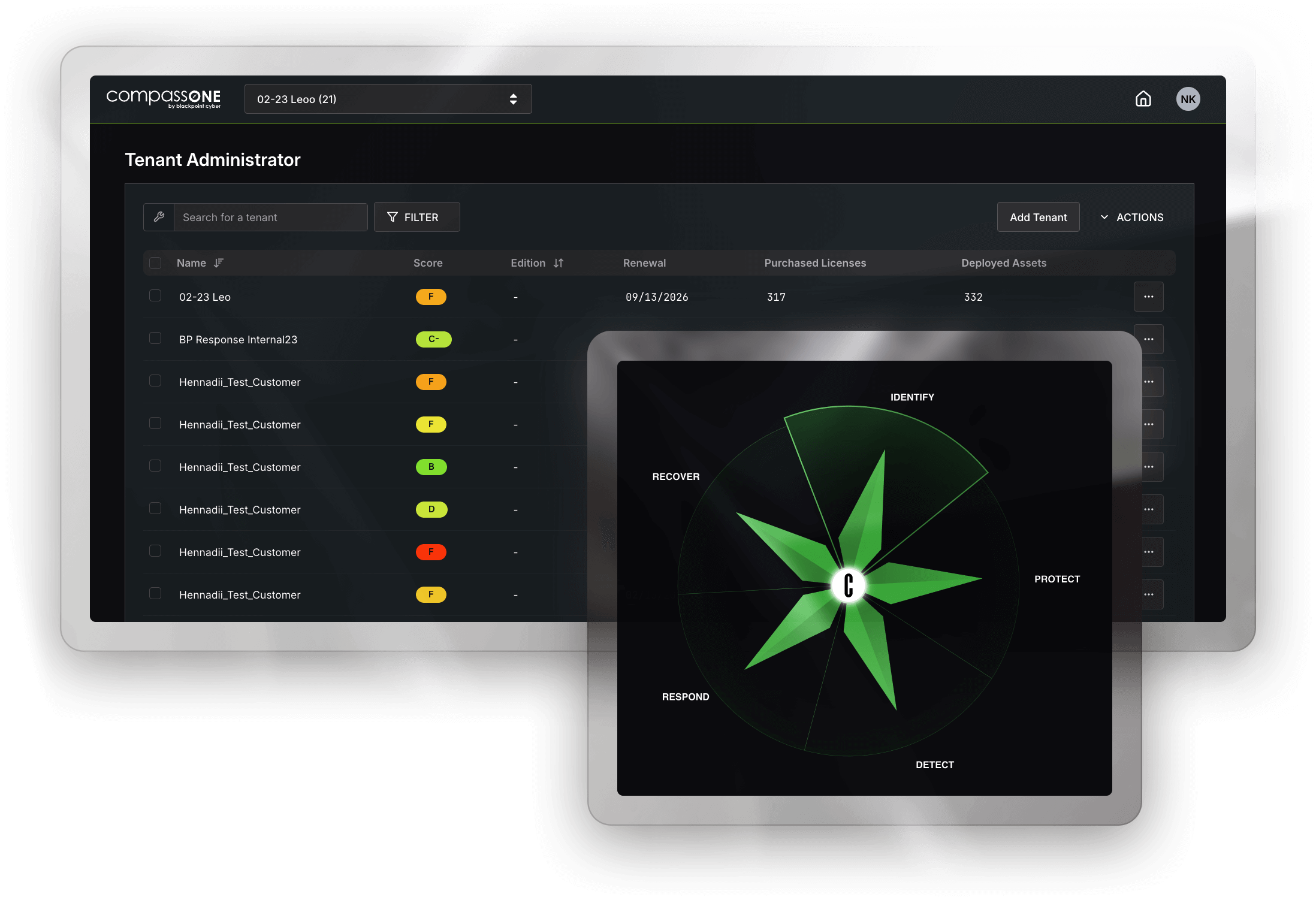Viewport: 1316px width, 900px height.
Task: Select the DETECT label on compass chart
Action: pos(934,765)
